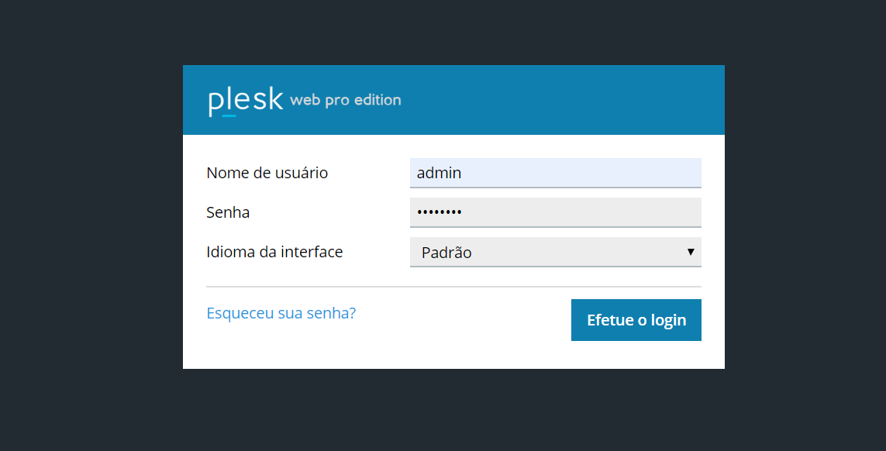The image size is (886, 451).
Task: Click the masked password dots
Action: click(x=439, y=213)
